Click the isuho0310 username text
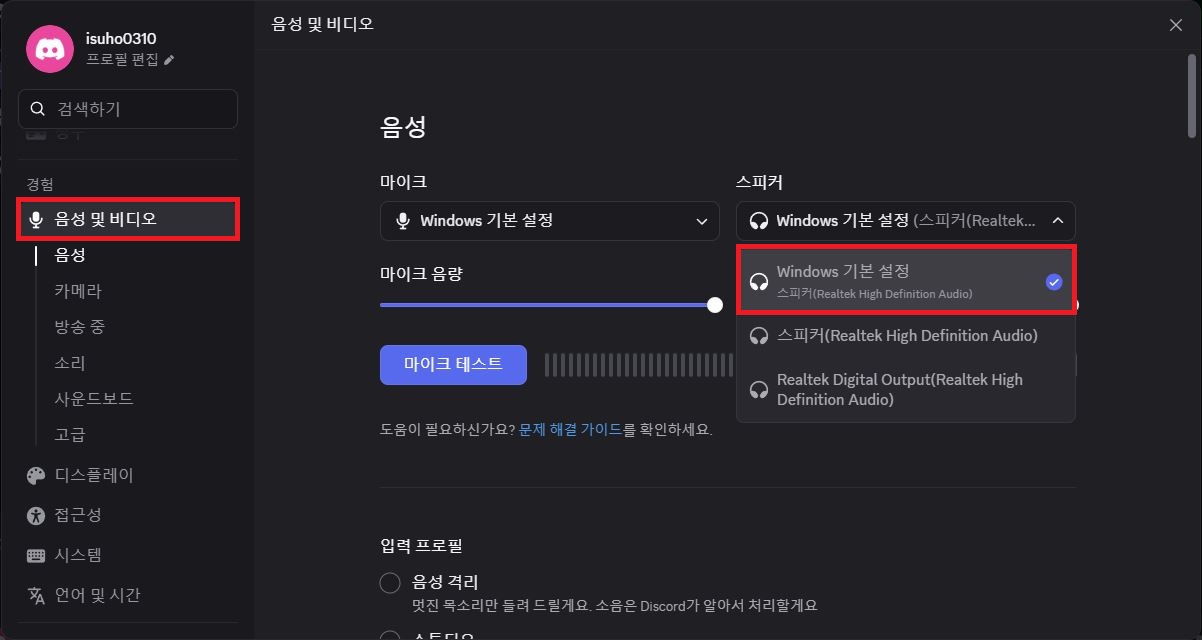This screenshot has height=640, width=1202. [121, 39]
